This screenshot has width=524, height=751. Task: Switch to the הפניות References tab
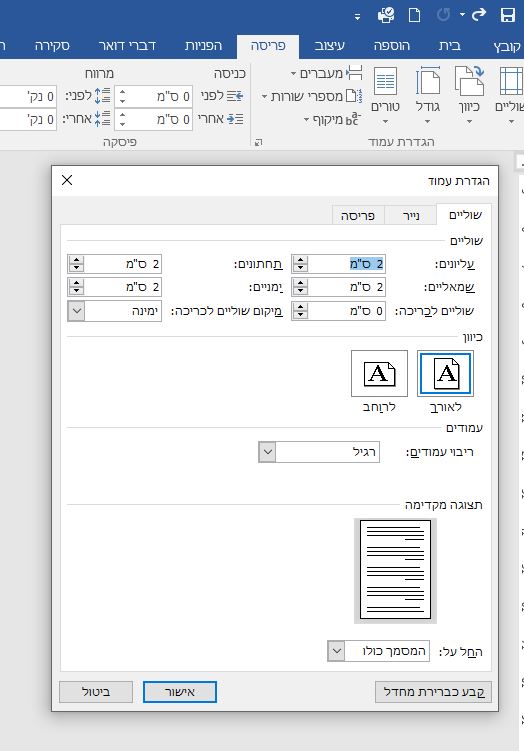203,46
